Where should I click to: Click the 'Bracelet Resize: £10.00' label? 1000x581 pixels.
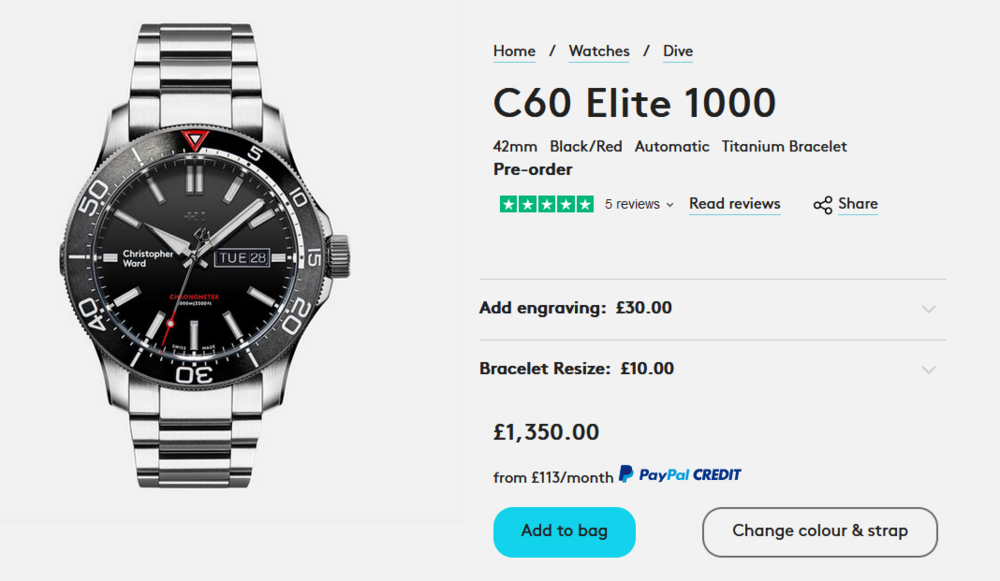(x=576, y=368)
